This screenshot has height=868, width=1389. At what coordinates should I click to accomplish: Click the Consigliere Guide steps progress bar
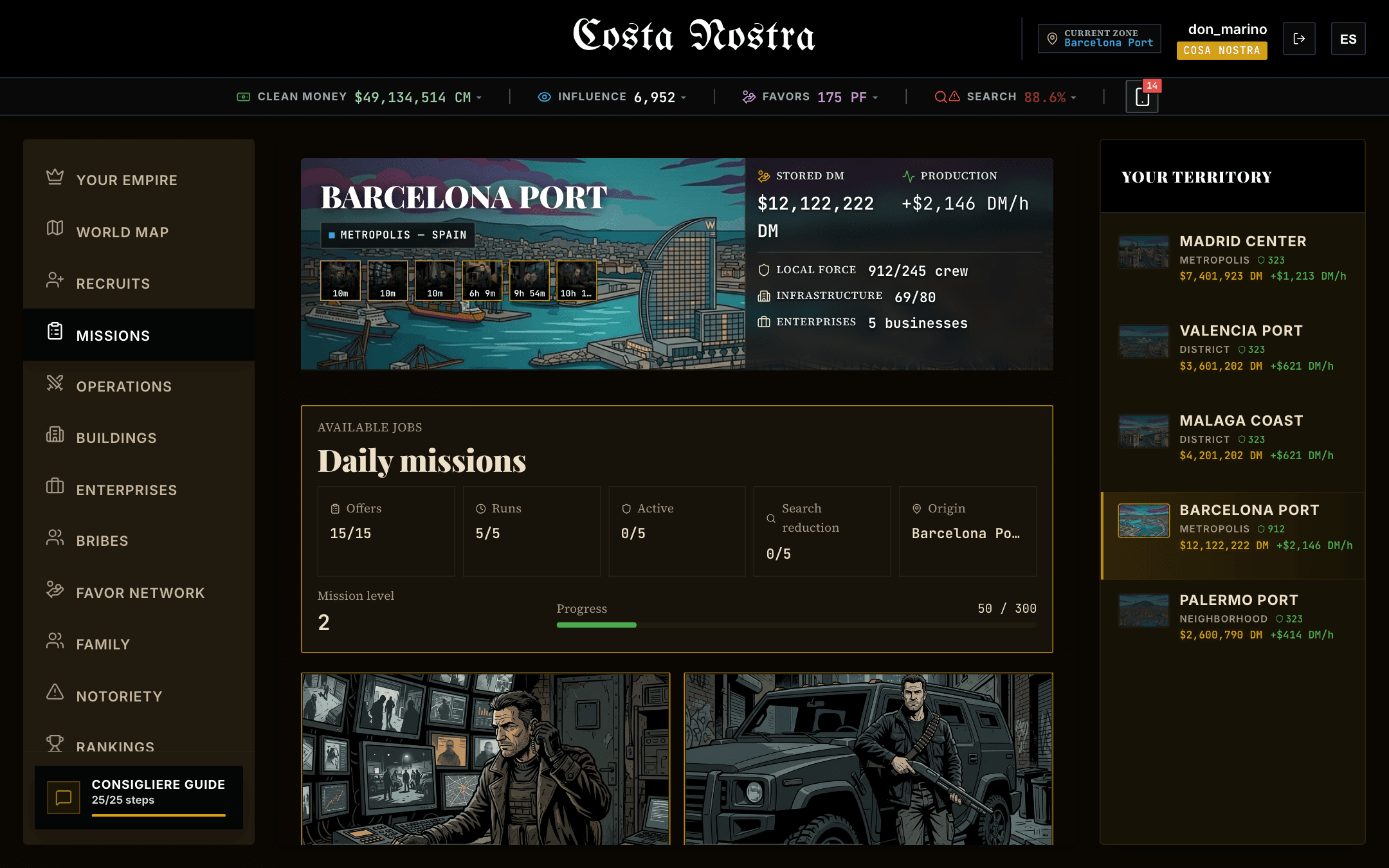pyautogui.click(x=159, y=815)
